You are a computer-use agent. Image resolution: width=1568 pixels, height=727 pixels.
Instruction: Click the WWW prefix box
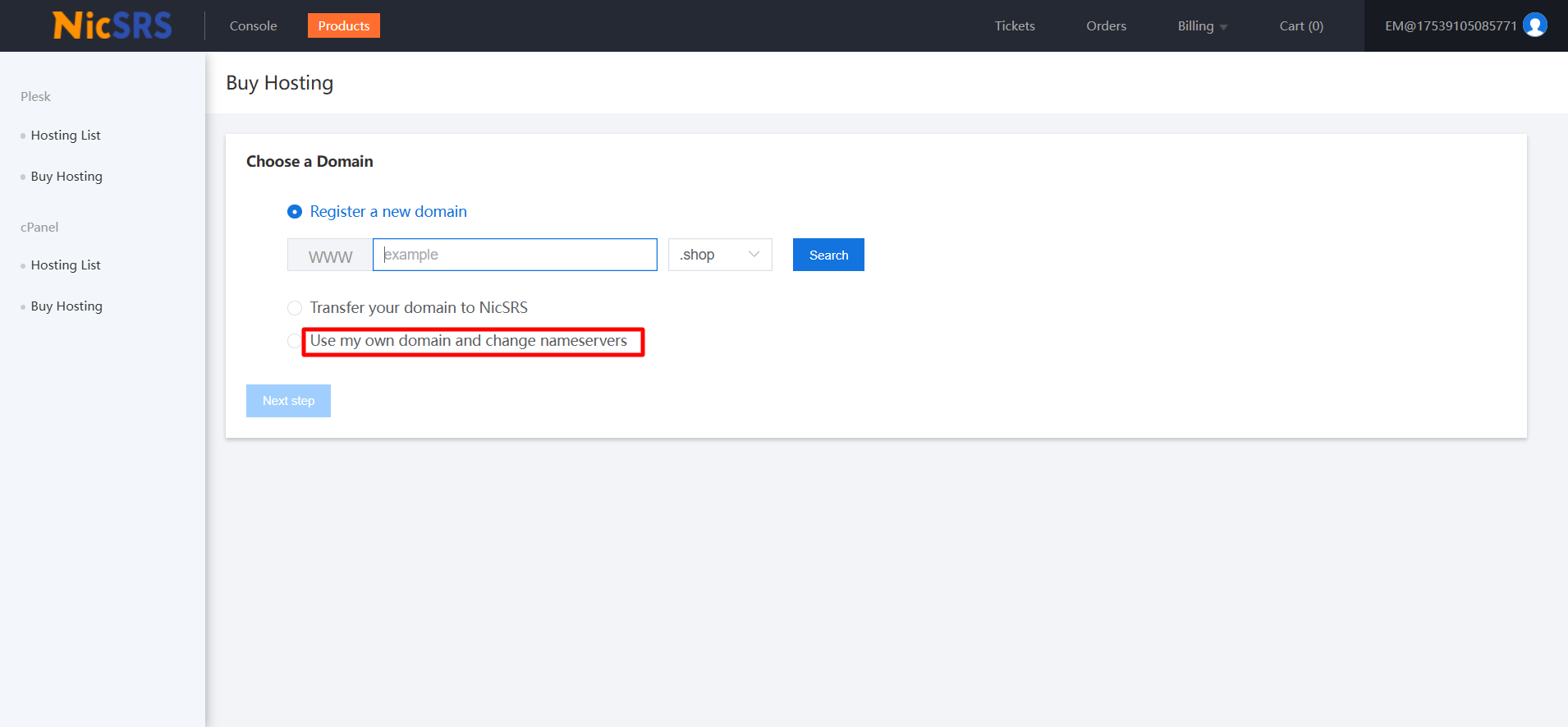[x=330, y=255]
